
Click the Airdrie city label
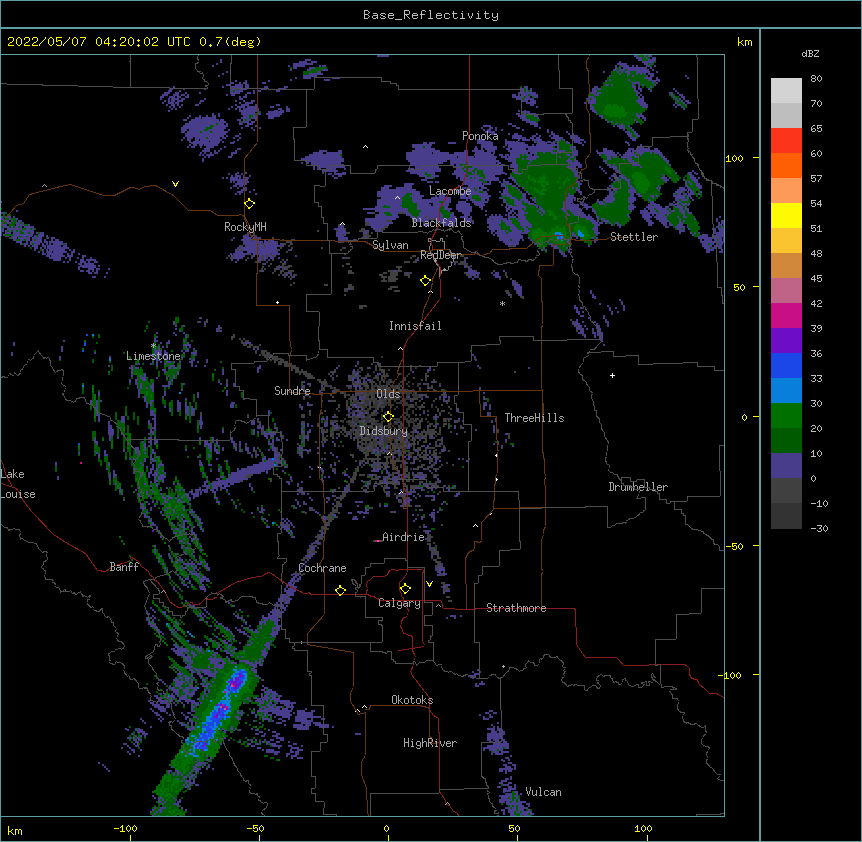tap(404, 537)
